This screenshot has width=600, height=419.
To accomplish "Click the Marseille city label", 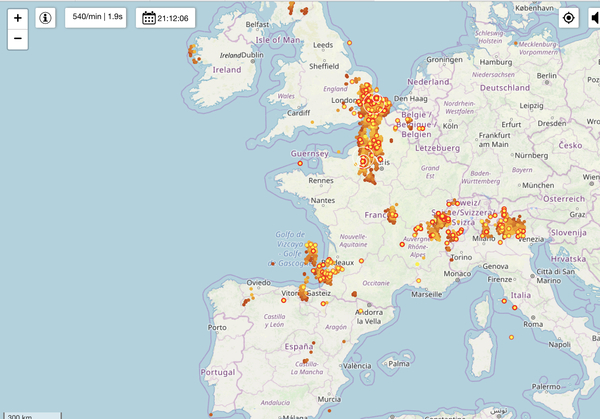I will (x=425, y=294).
